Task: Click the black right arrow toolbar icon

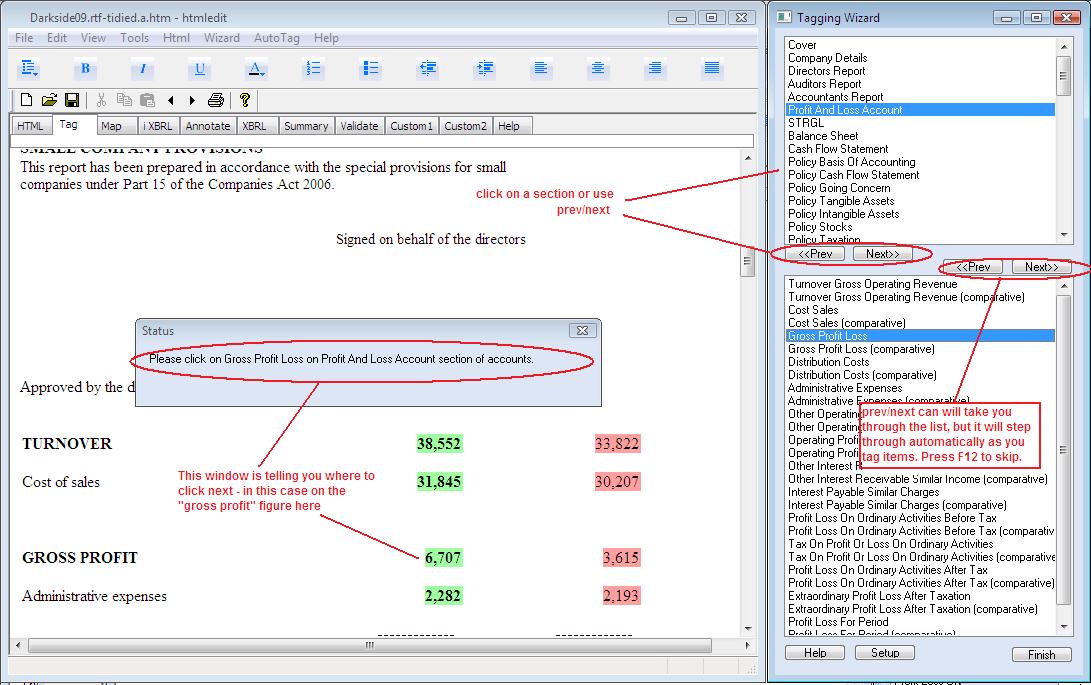Action: click(x=193, y=101)
